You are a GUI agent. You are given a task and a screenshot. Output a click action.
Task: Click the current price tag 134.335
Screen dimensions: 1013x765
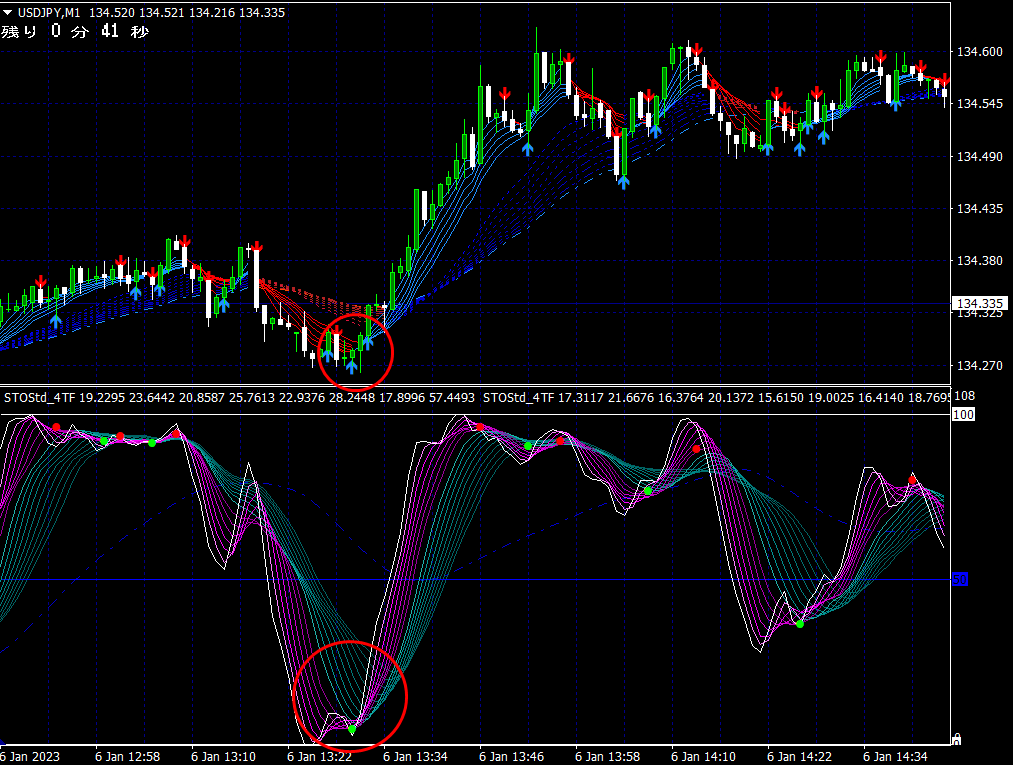(x=979, y=303)
